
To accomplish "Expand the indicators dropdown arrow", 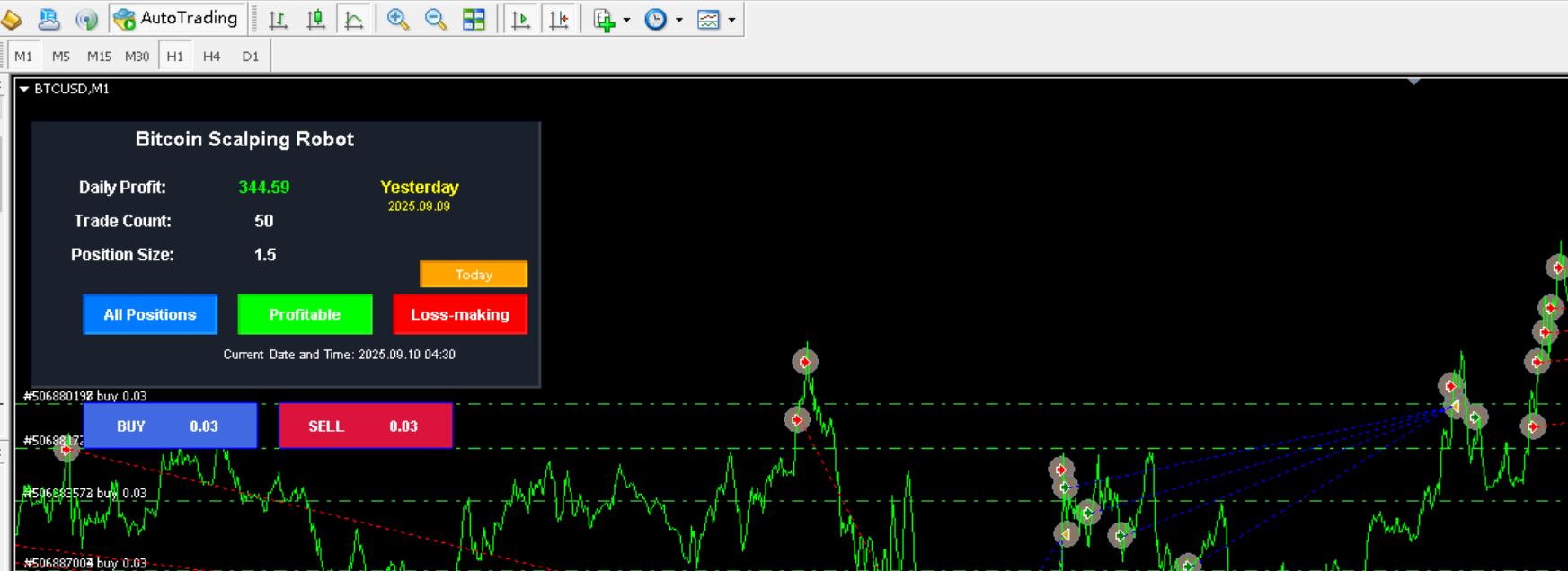I will [x=626, y=20].
